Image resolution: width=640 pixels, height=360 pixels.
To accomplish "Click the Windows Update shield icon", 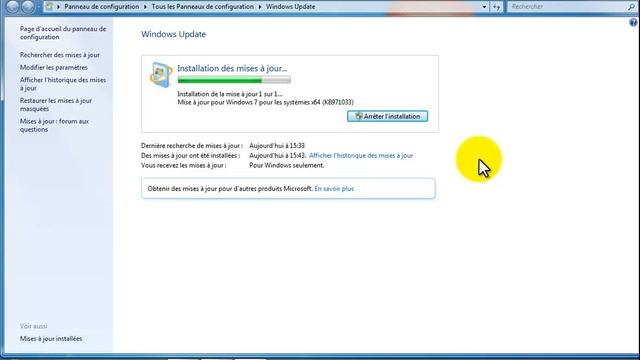I will (160, 75).
